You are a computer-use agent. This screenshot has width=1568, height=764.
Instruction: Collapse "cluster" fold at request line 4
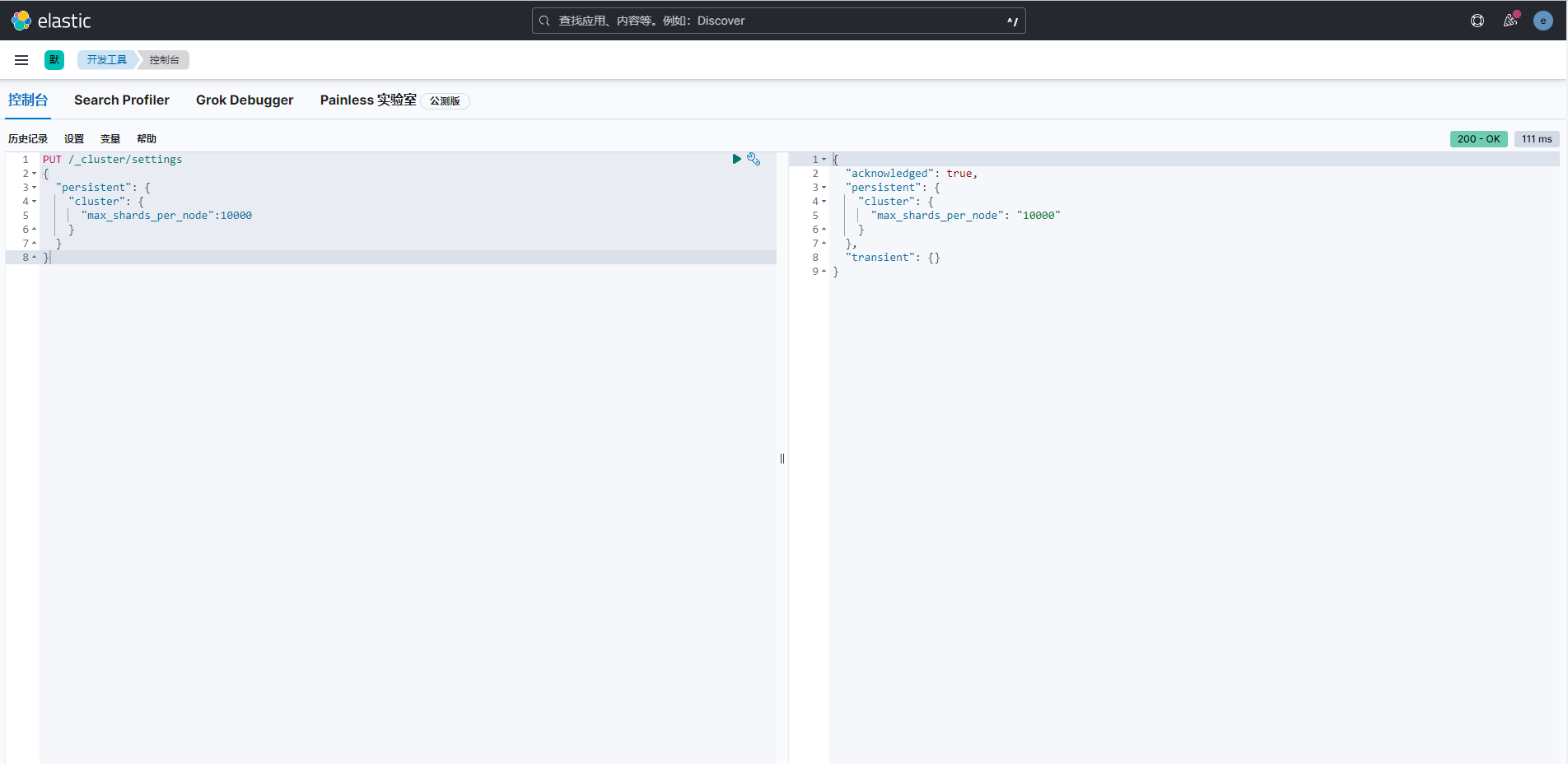[x=35, y=202]
